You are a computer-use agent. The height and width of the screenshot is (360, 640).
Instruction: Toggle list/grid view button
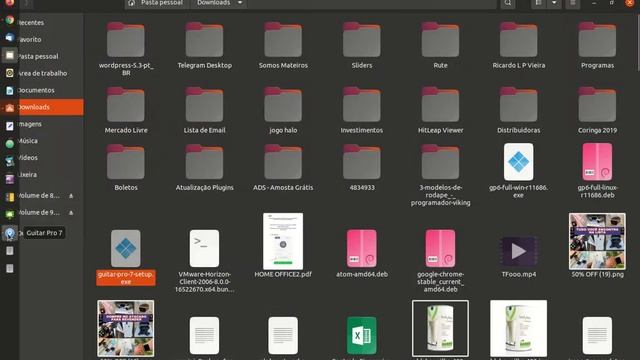[x=538, y=3]
